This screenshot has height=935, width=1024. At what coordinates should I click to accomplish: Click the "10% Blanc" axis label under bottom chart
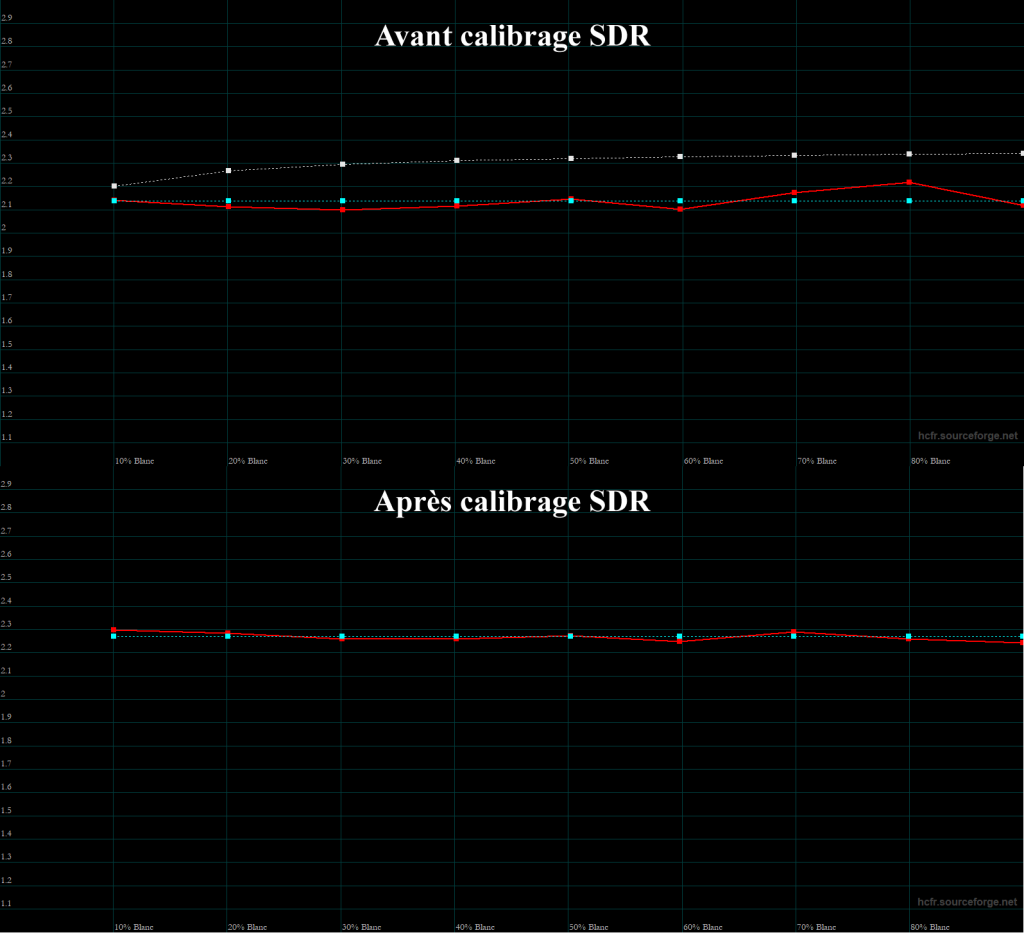pyautogui.click(x=134, y=927)
